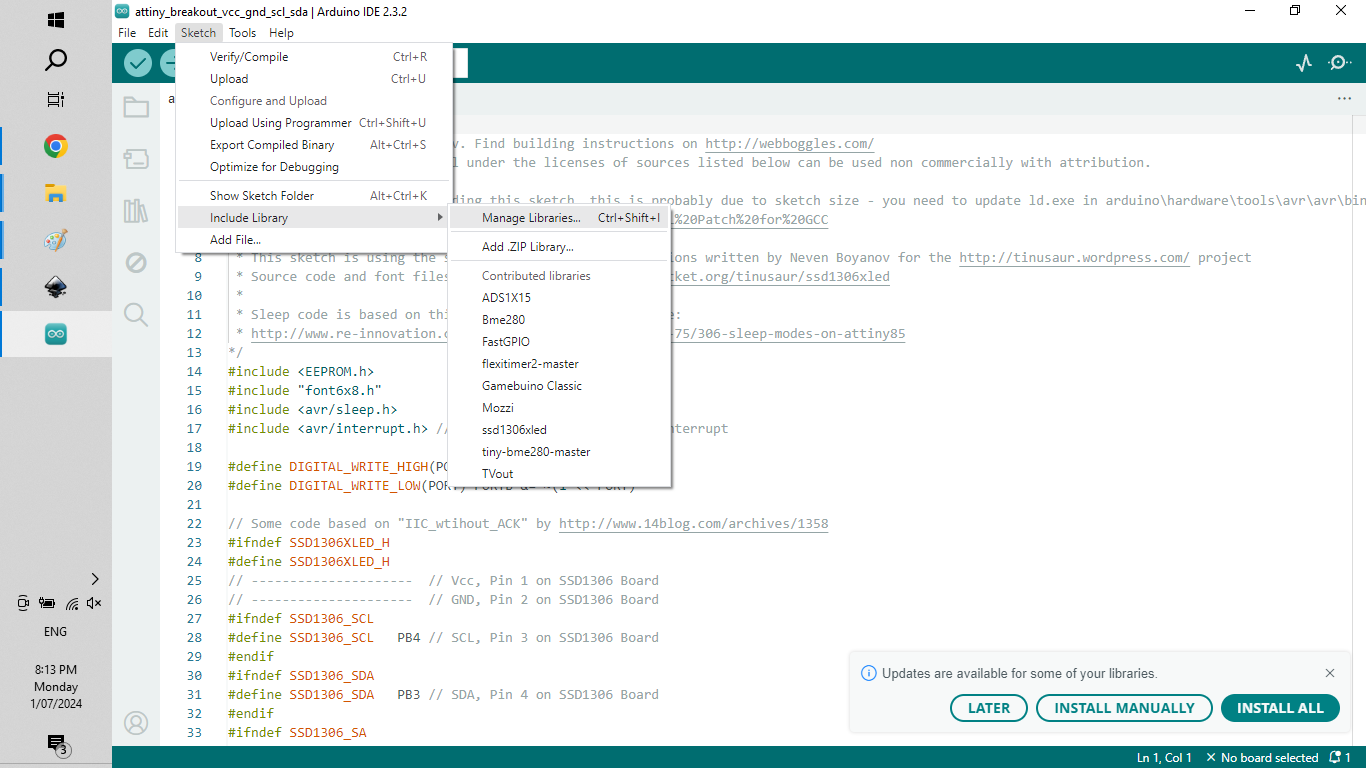Viewport: 1366px width, 768px height.
Task: Open the Serial Plotter icon
Action: 1303,63
